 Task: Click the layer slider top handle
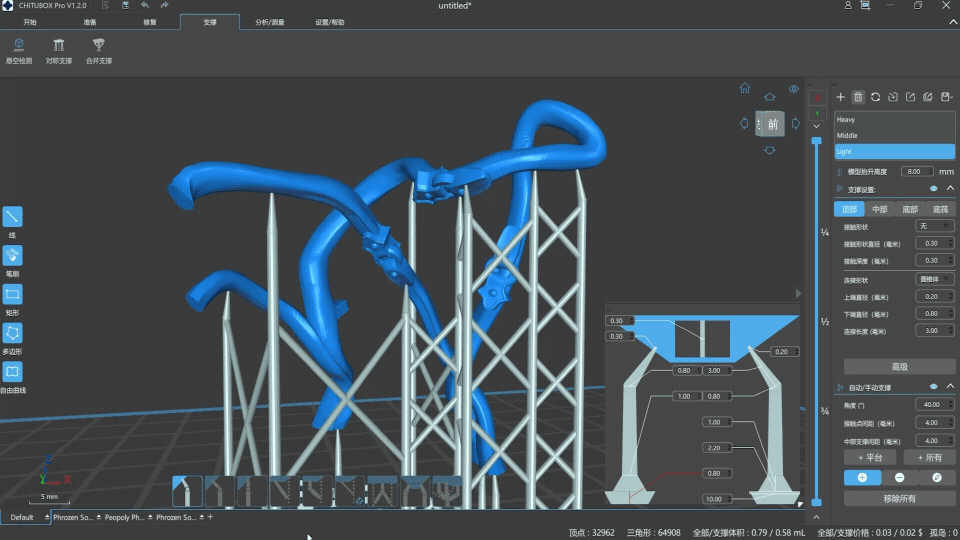816,141
